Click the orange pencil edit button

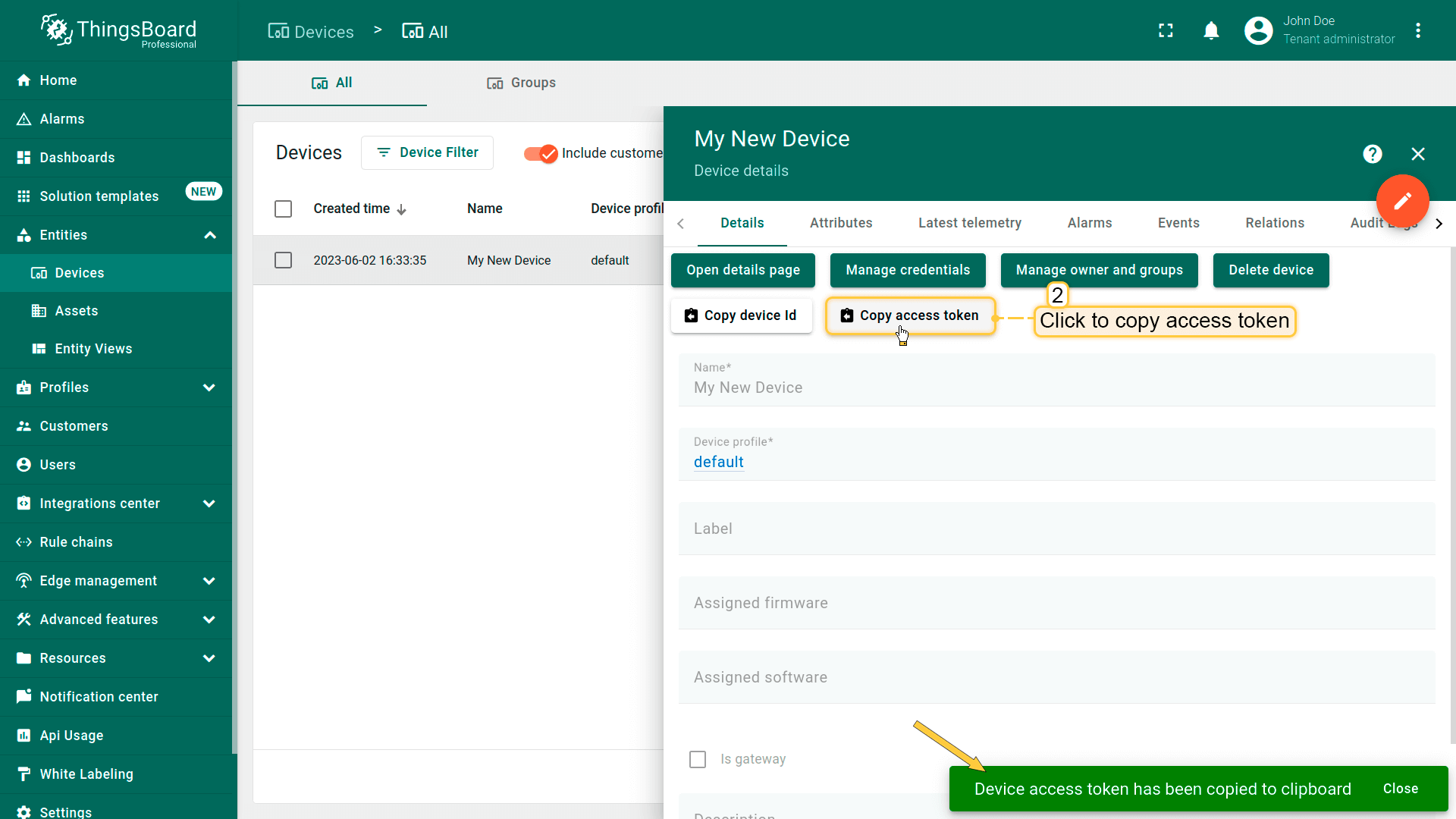tap(1402, 201)
